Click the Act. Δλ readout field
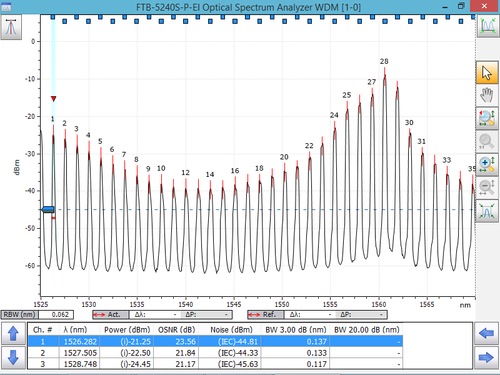The height and width of the screenshot is (375, 500). [155, 314]
